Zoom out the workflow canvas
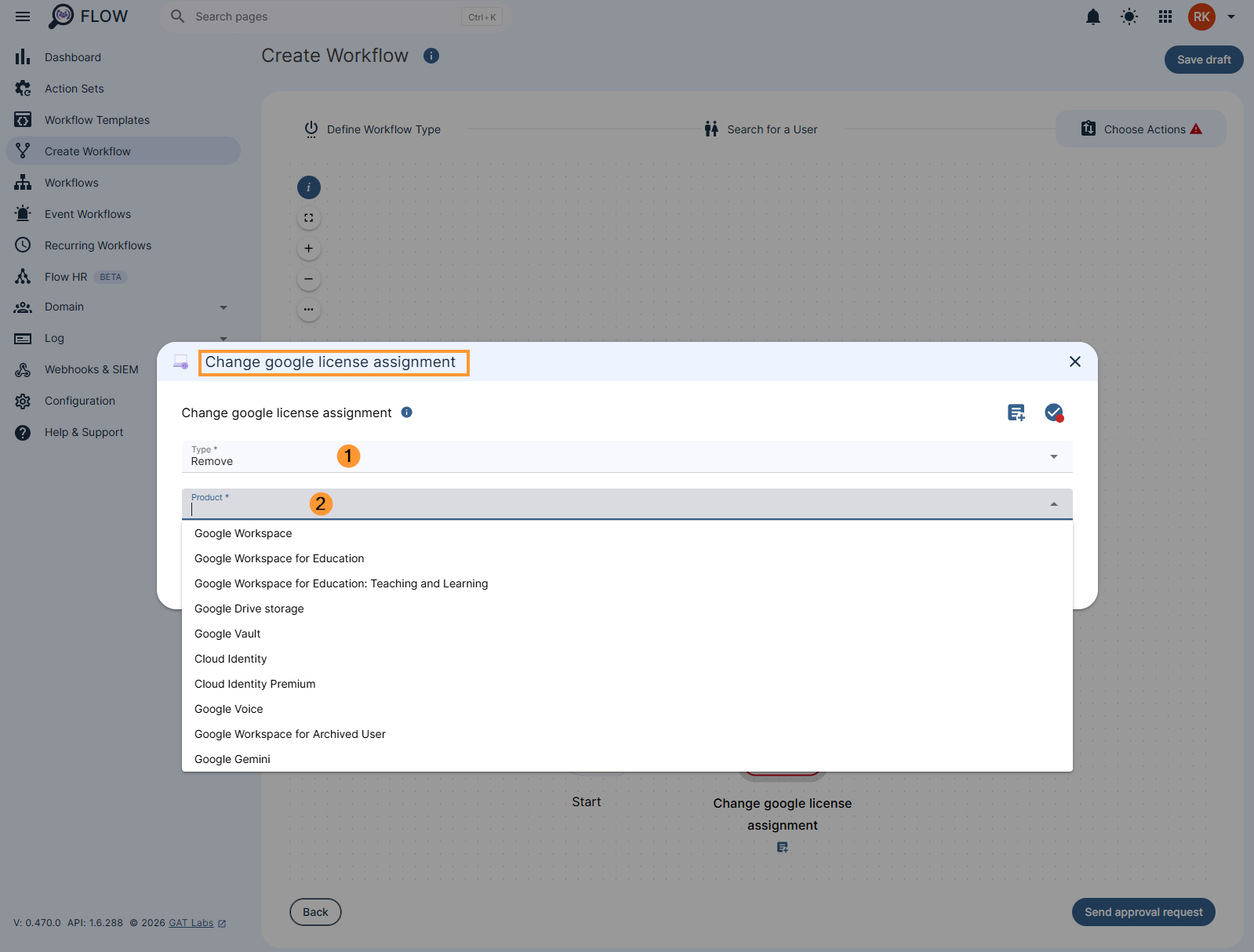The width and height of the screenshot is (1254, 952). point(309,279)
